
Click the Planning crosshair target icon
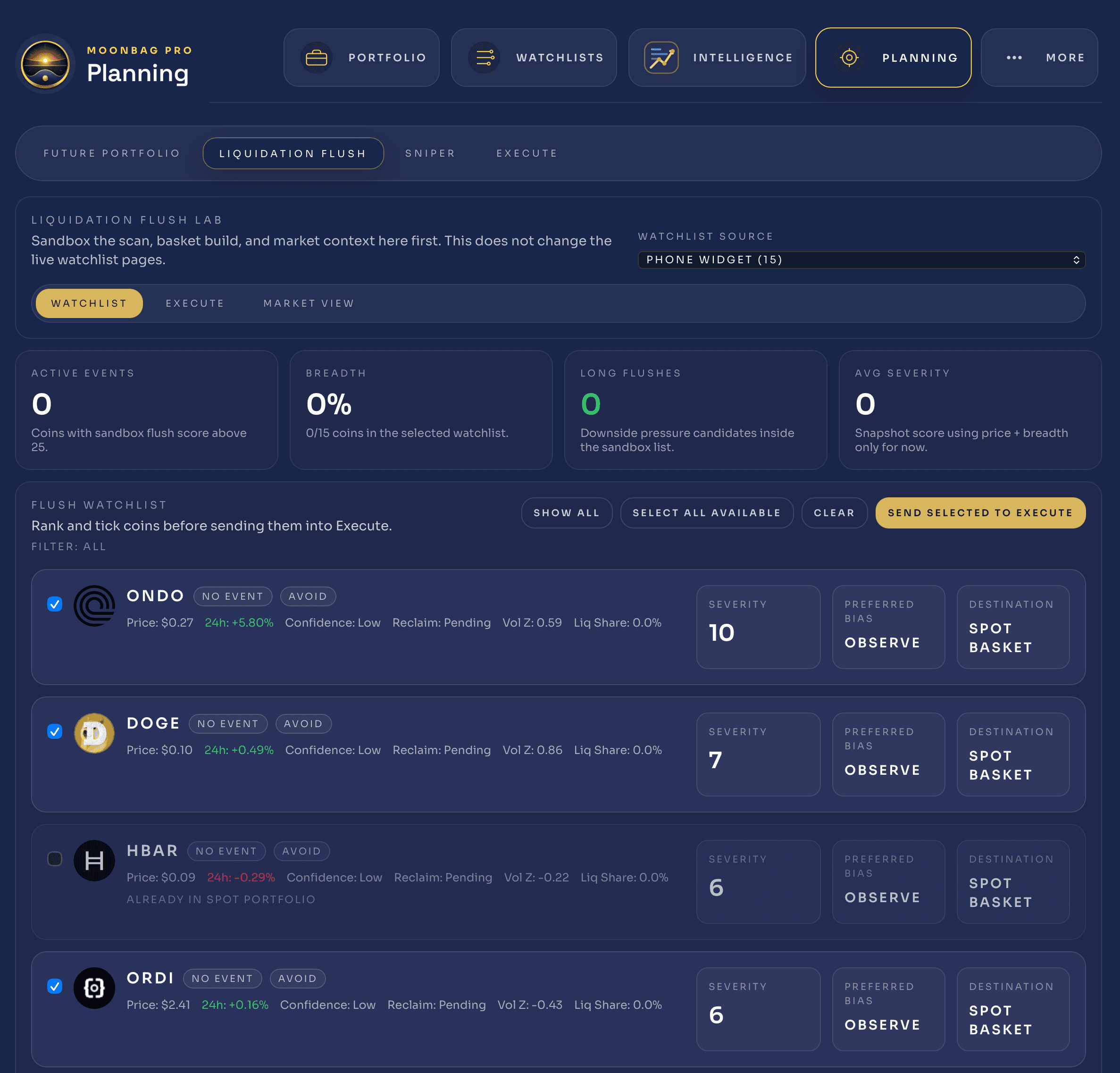[849, 58]
